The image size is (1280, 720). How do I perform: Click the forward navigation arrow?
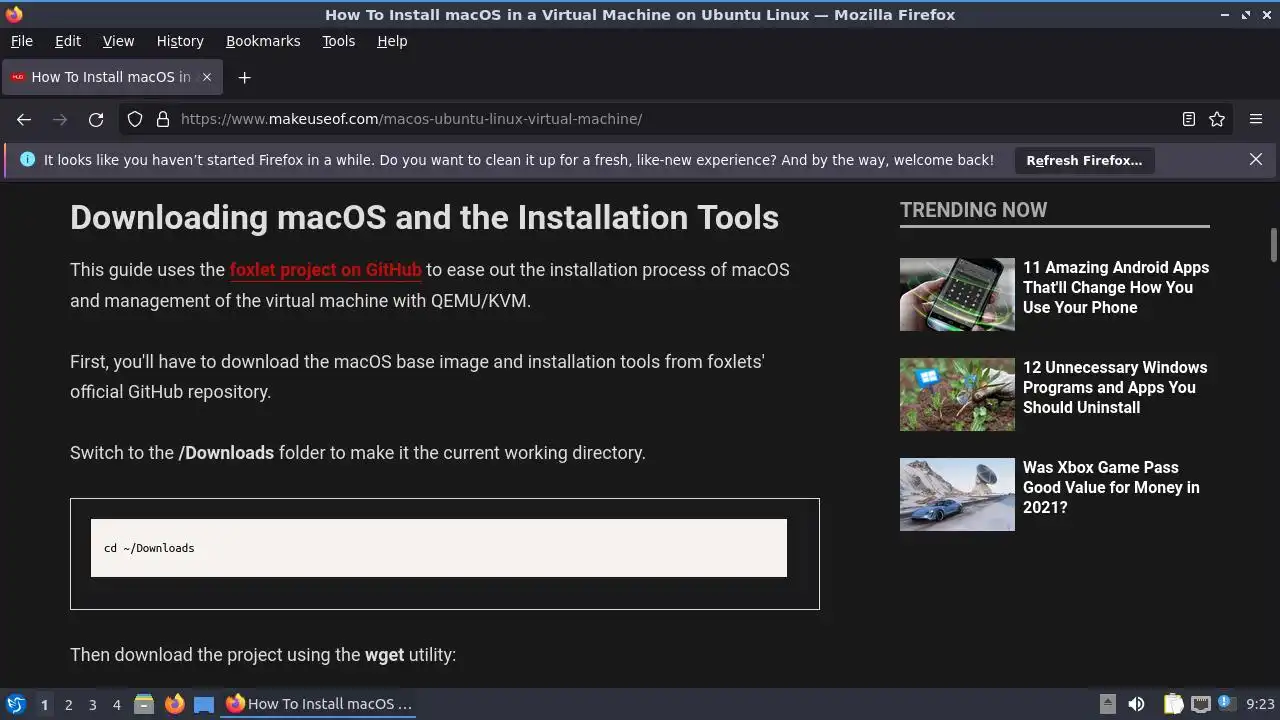(x=60, y=119)
